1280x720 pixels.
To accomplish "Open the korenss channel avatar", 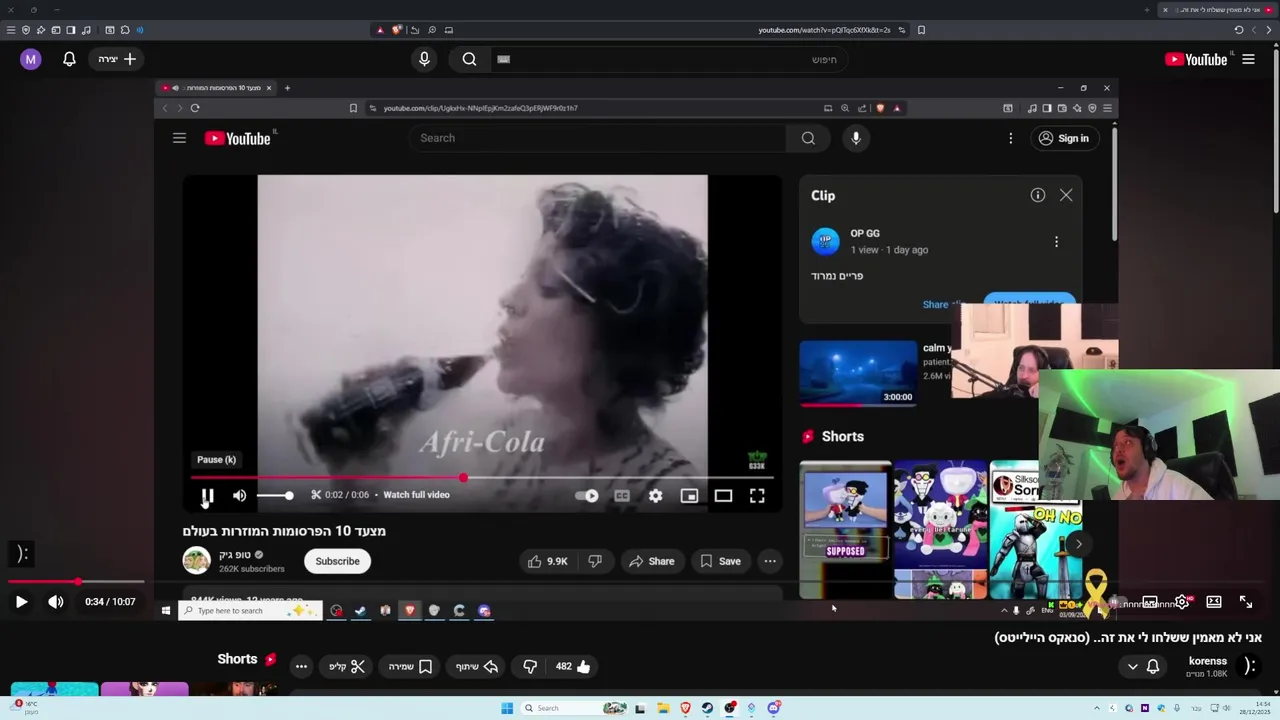I will (x=1248, y=666).
